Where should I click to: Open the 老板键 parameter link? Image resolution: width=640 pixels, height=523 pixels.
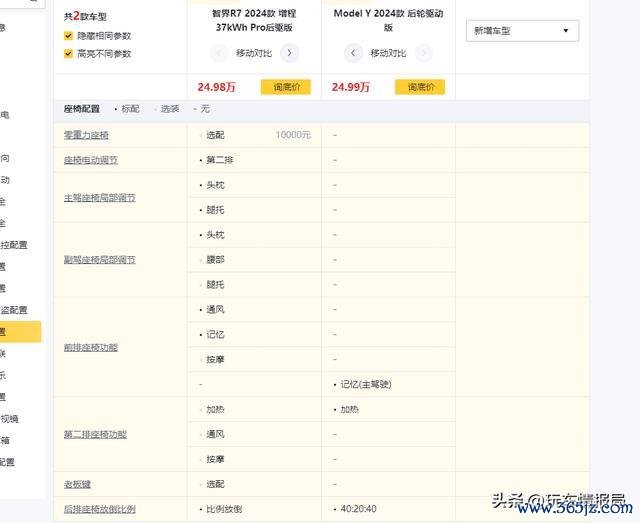77,484
